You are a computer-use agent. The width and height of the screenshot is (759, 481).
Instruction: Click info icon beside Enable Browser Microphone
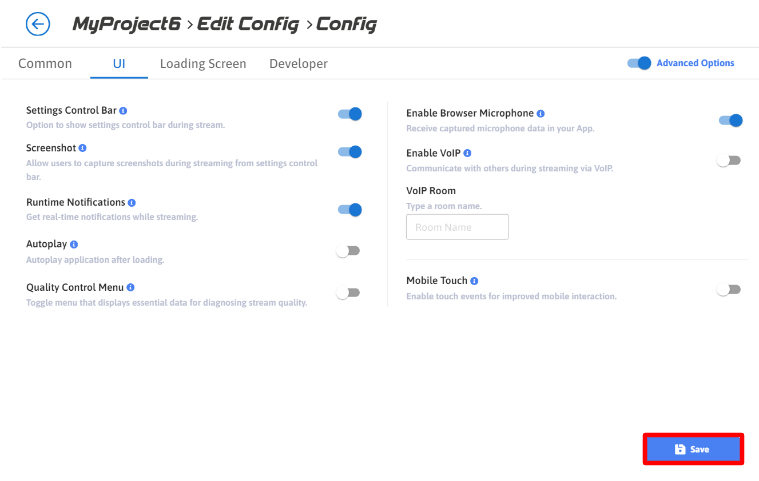[541, 114]
